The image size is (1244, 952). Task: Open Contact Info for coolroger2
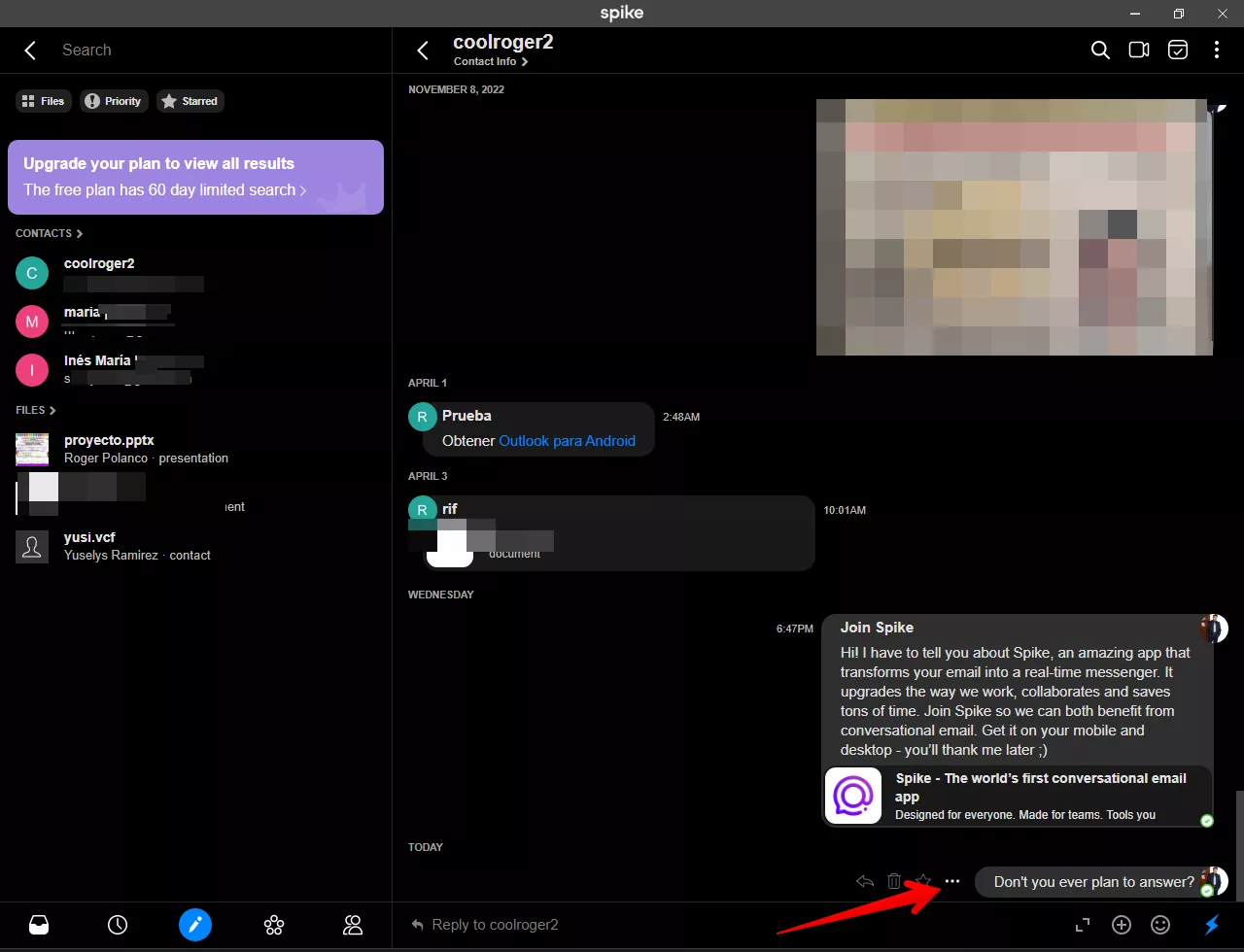491,62
